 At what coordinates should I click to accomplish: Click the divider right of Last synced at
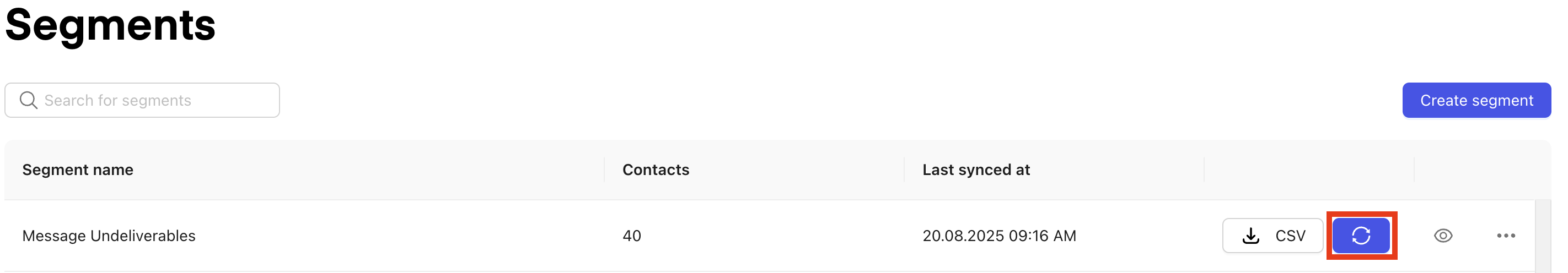[1204, 170]
